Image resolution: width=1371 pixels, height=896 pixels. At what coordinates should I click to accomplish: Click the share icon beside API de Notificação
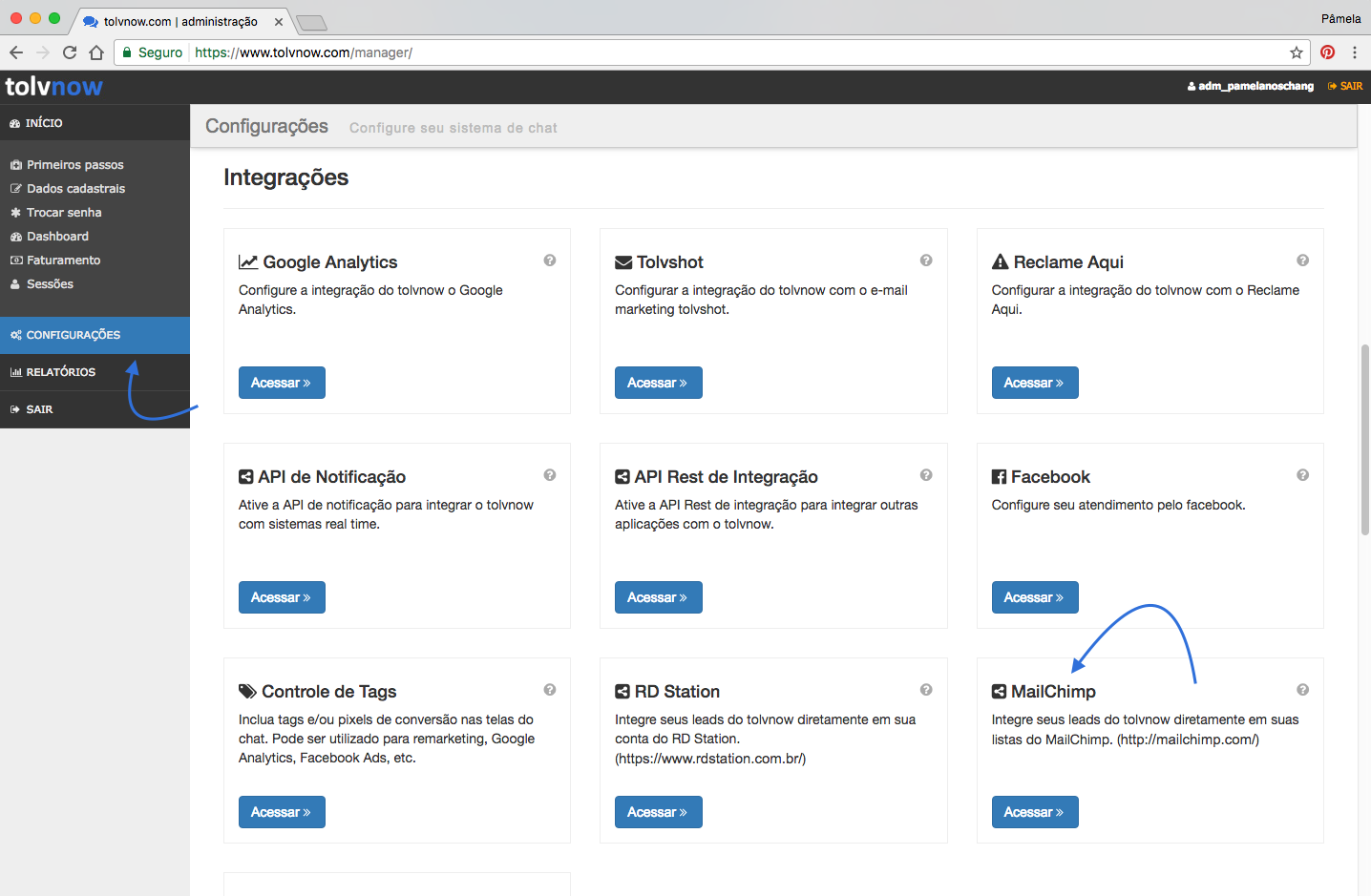click(245, 477)
